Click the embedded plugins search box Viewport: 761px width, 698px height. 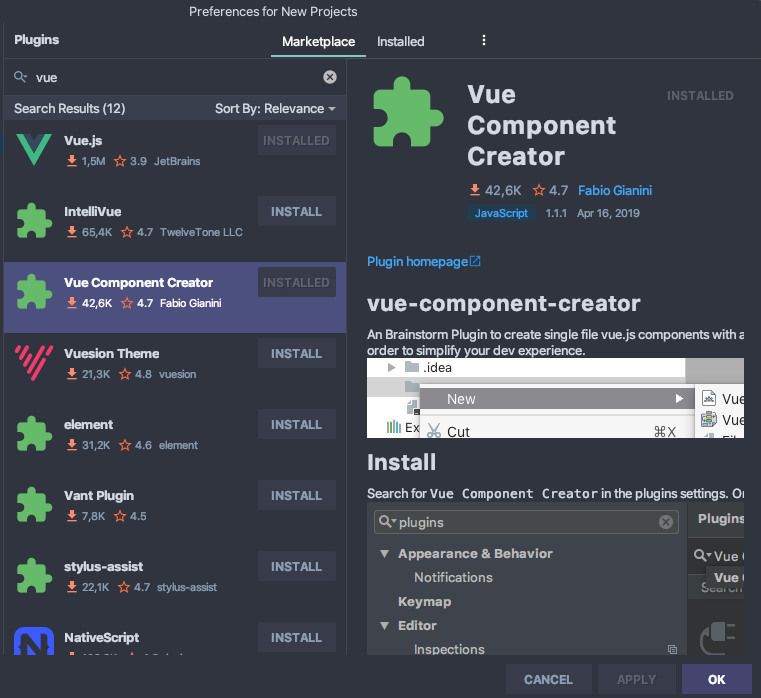point(526,522)
